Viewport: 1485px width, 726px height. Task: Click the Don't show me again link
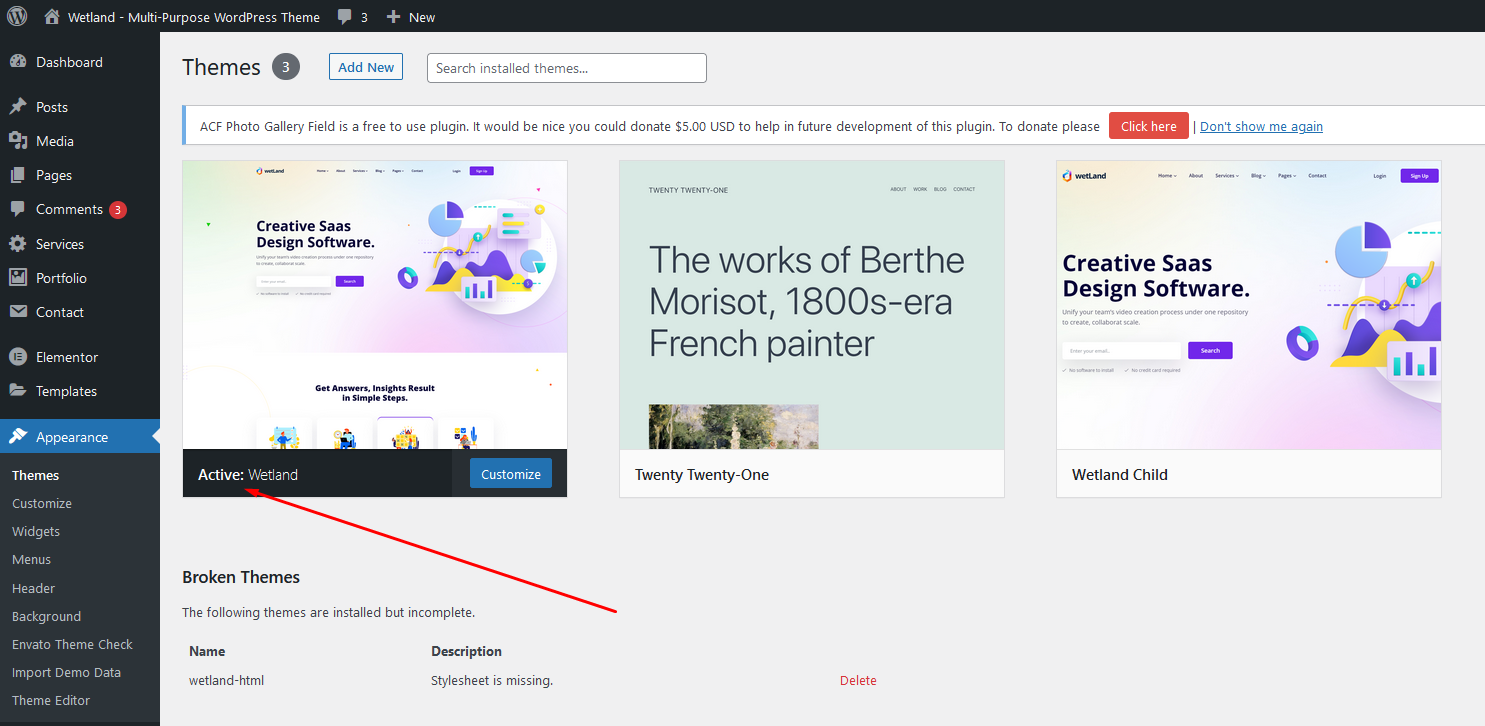[x=1261, y=126]
